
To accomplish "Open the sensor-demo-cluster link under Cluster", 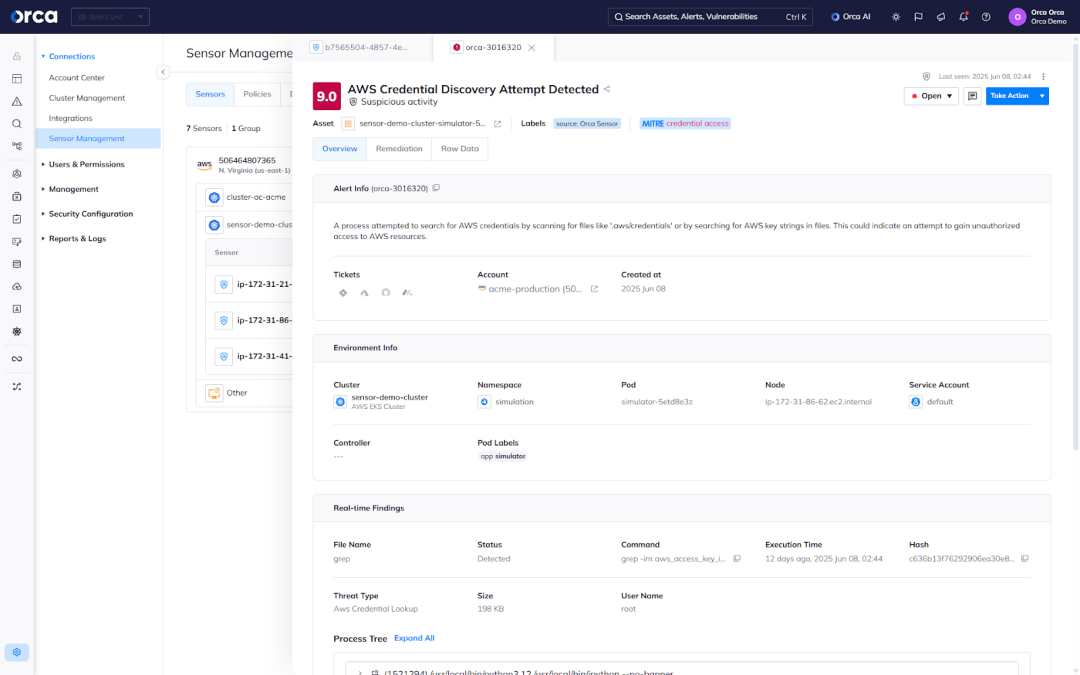I will pos(389,397).
